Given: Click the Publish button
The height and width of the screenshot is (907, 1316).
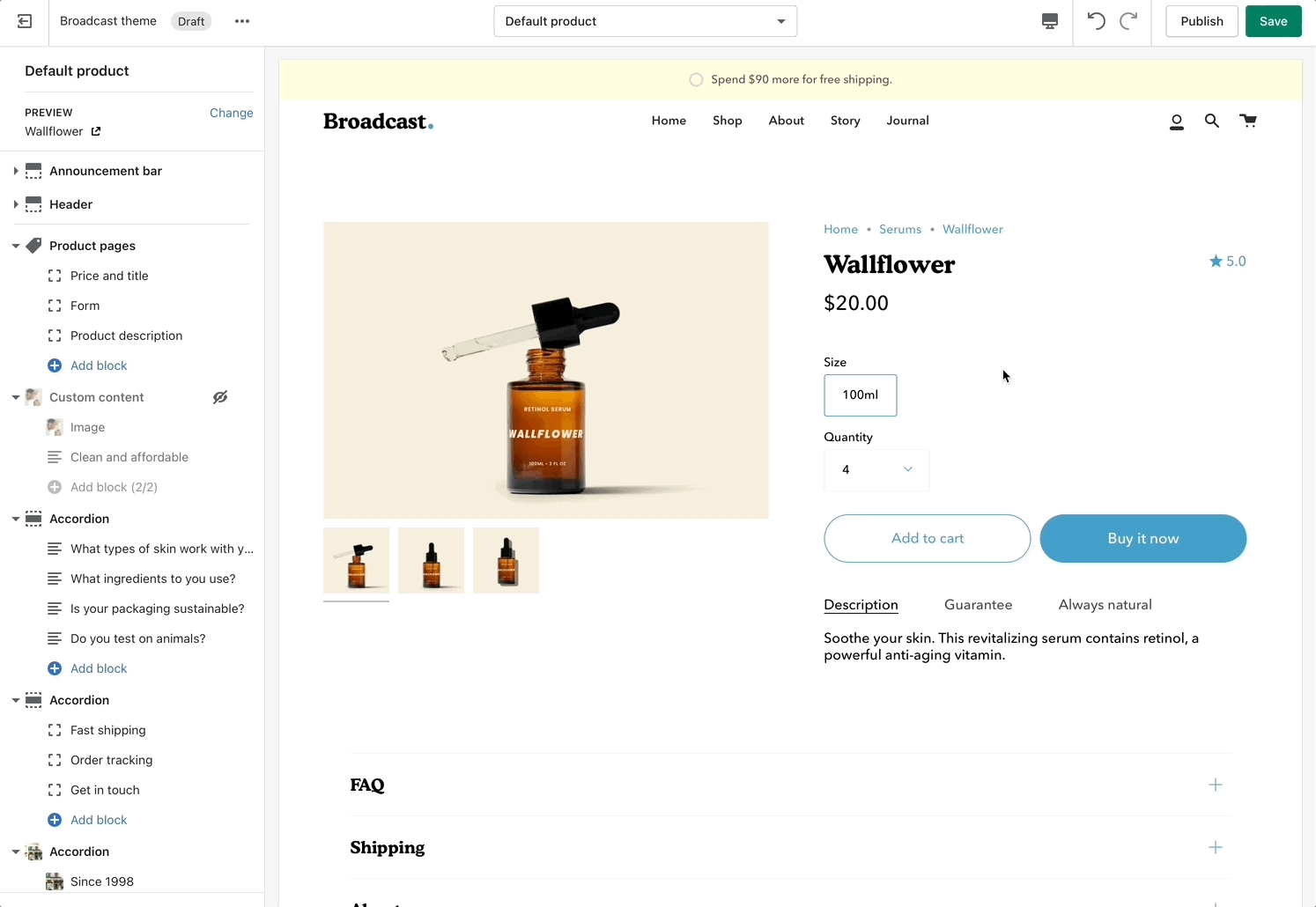Looking at the screenshot, I should pos(1201,21).
